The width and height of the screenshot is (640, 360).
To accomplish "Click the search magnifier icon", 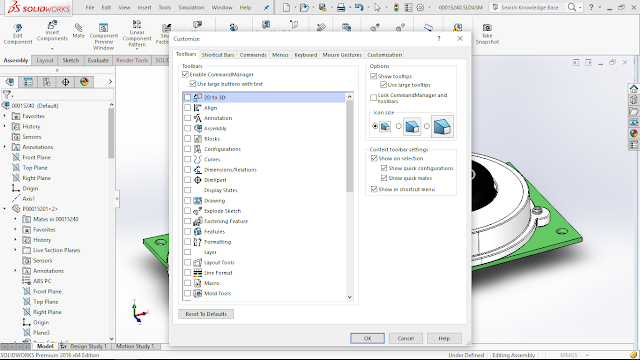I will [572, 7].
